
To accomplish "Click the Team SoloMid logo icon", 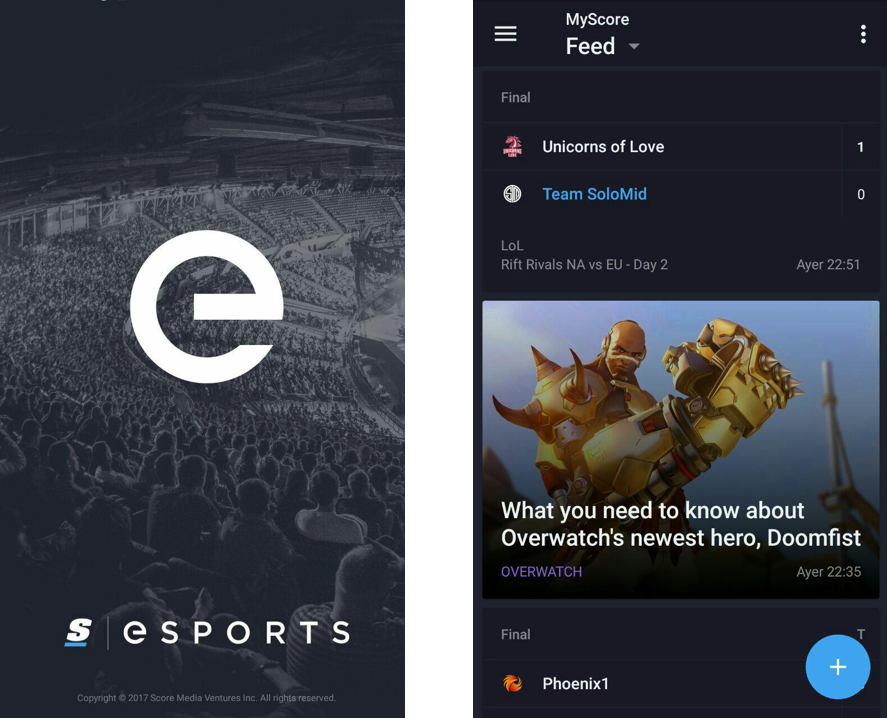I will coord(513,194).
